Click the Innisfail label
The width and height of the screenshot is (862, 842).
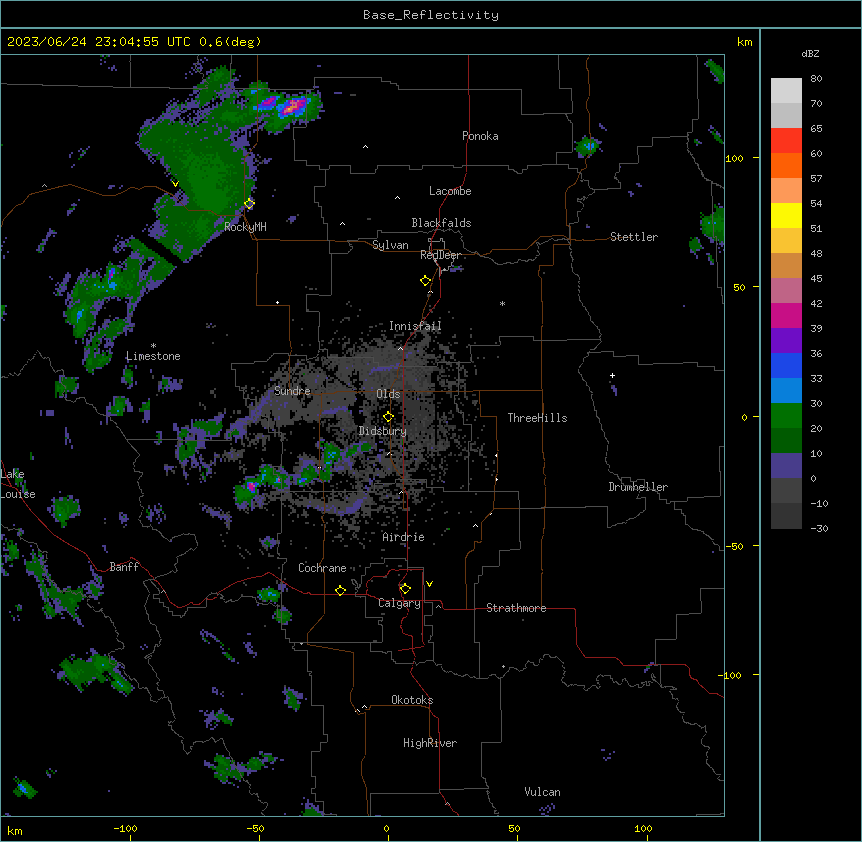415,326
